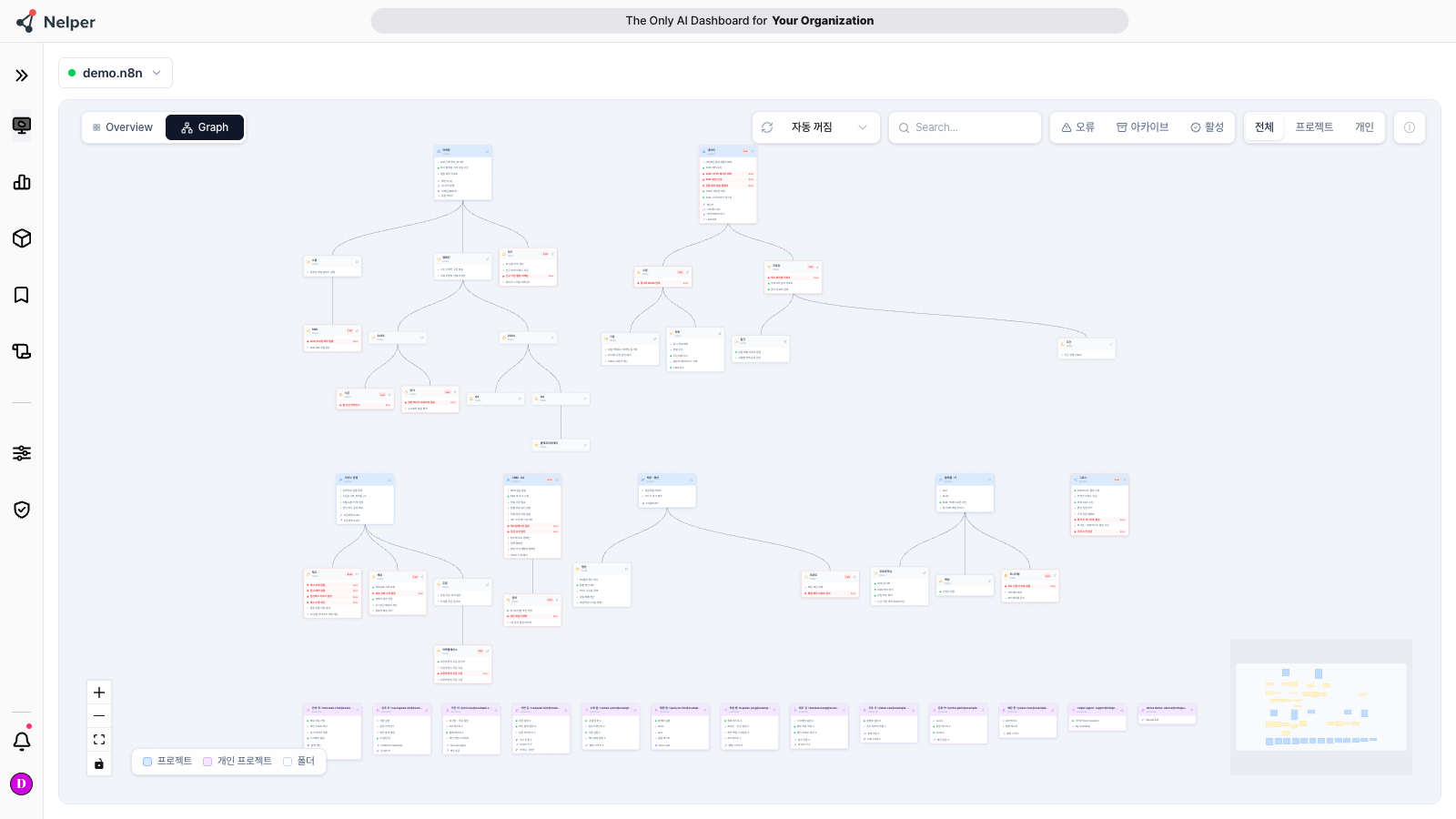Click the 폴더 legend swatch
The image size is (1456, 819).
288,762
